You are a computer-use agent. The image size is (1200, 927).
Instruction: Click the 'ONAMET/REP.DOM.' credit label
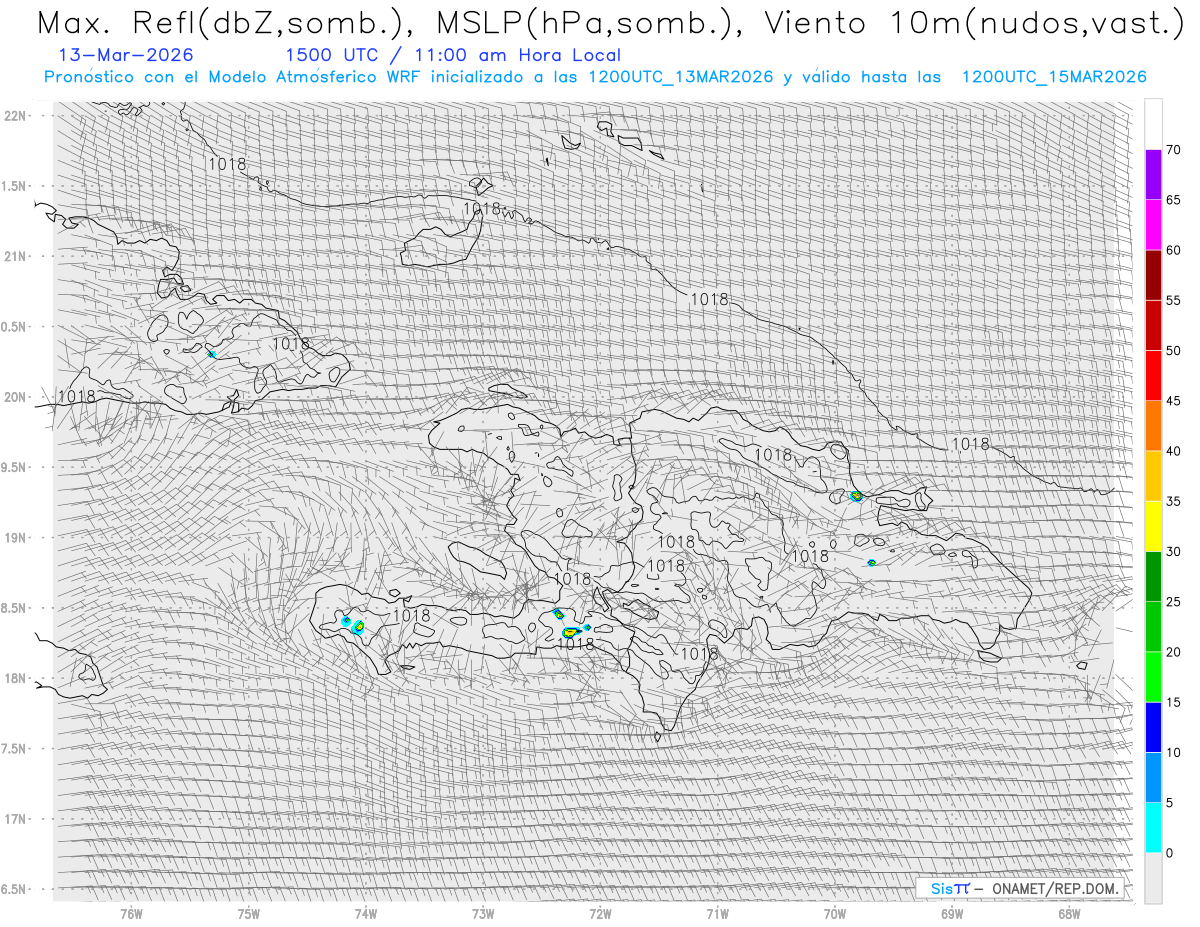click(1055, 888)
